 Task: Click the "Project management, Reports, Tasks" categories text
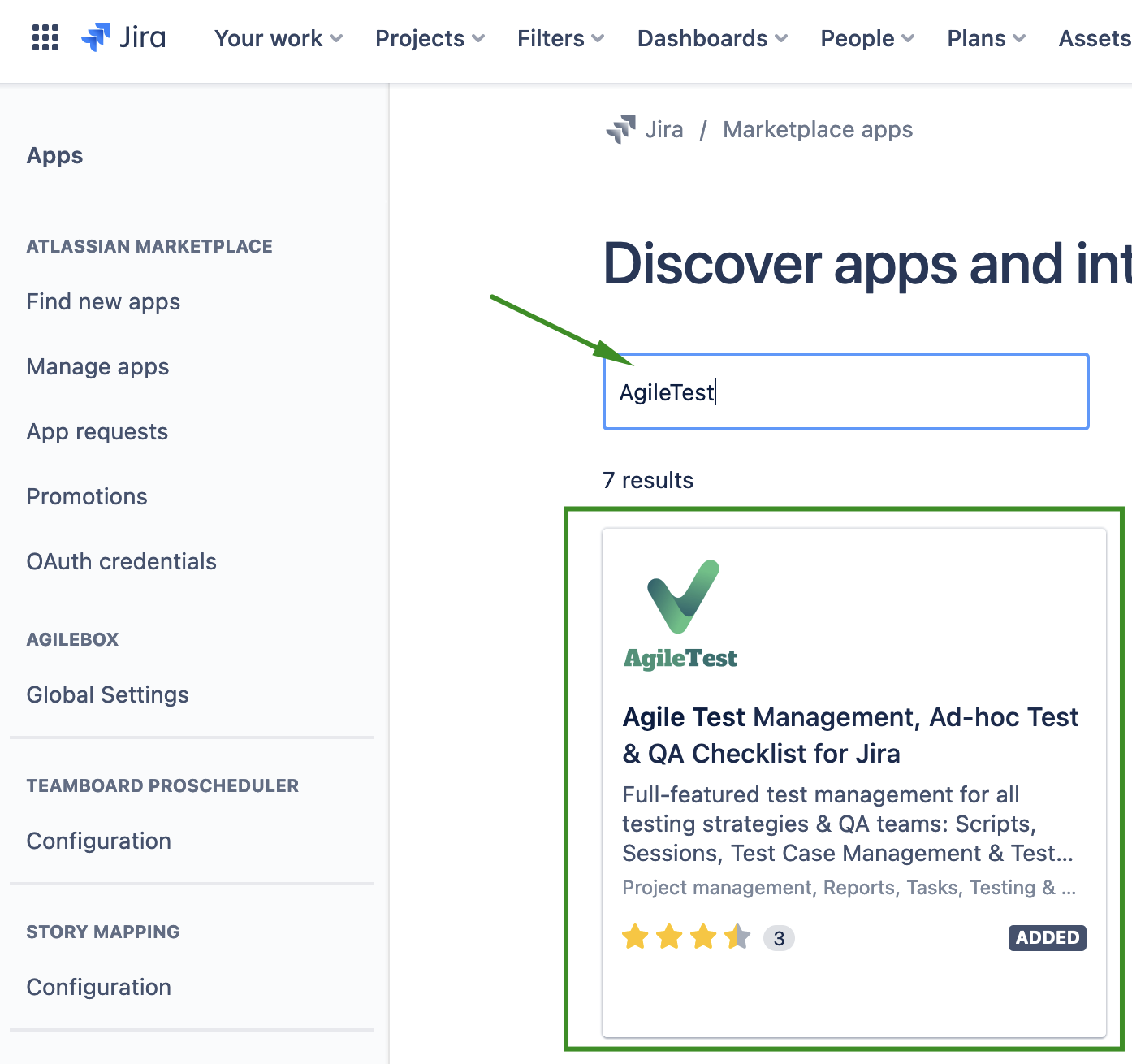[849, 887]
